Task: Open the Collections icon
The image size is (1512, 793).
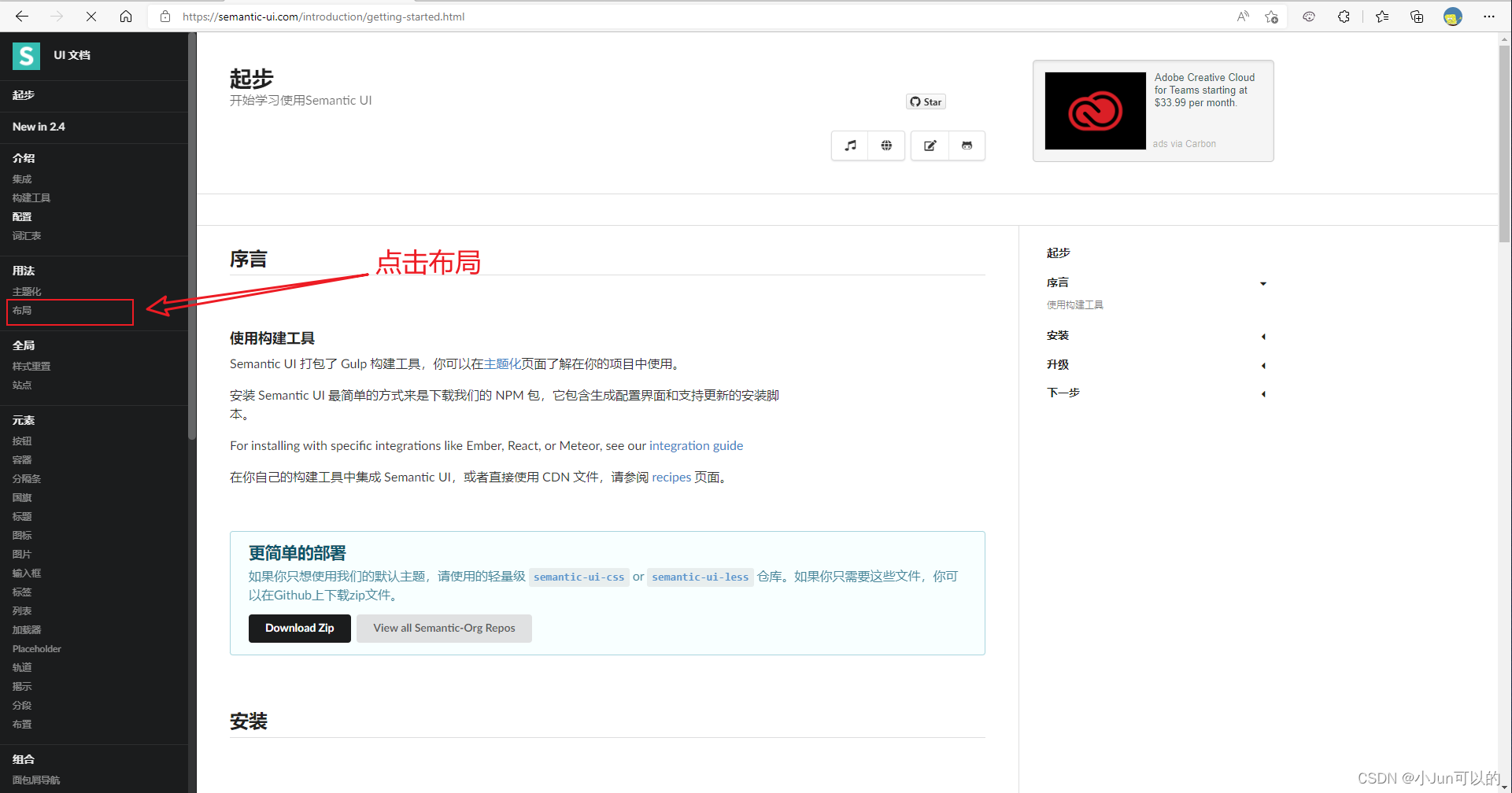Action: pyautogui.click(x=1417, y=17)
